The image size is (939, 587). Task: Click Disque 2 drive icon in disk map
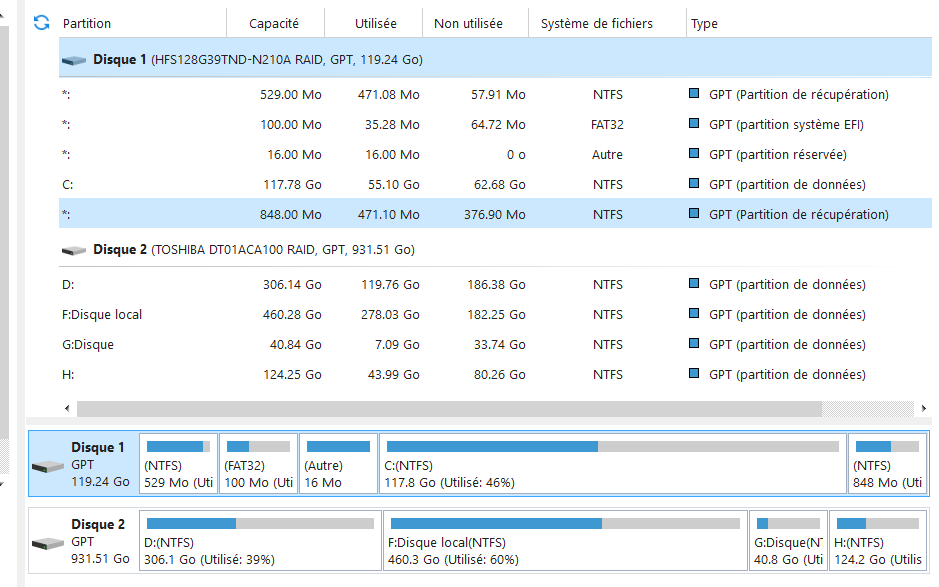48,543
